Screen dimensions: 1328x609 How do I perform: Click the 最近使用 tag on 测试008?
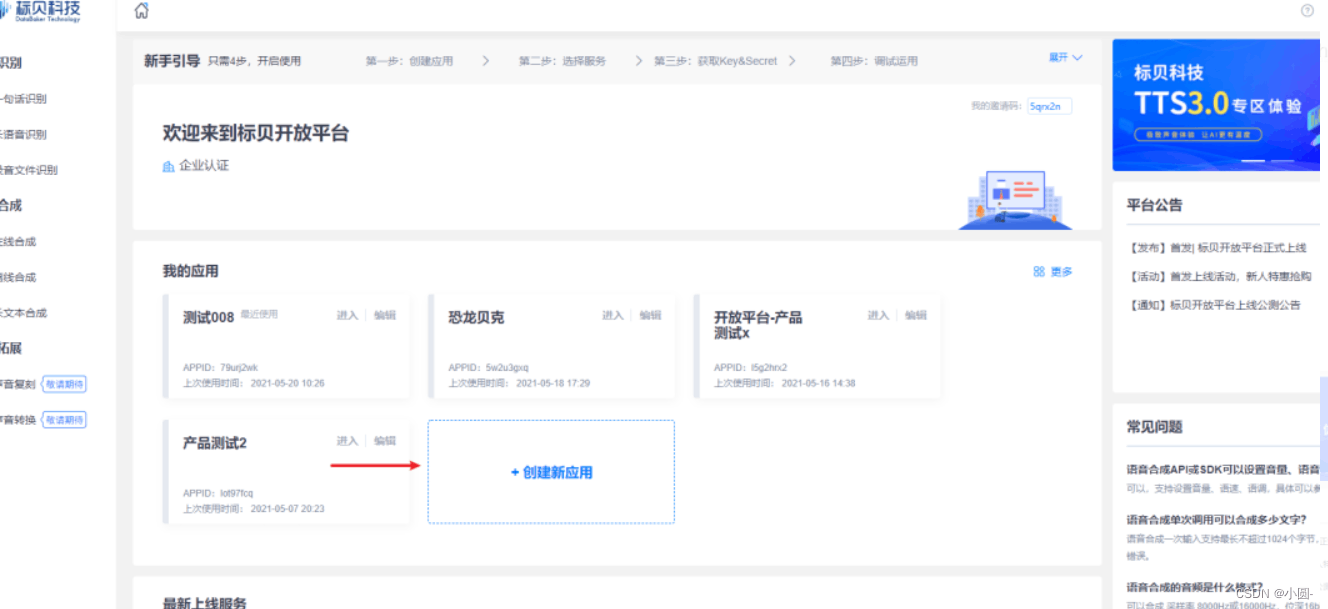click(x=259, y=314)
